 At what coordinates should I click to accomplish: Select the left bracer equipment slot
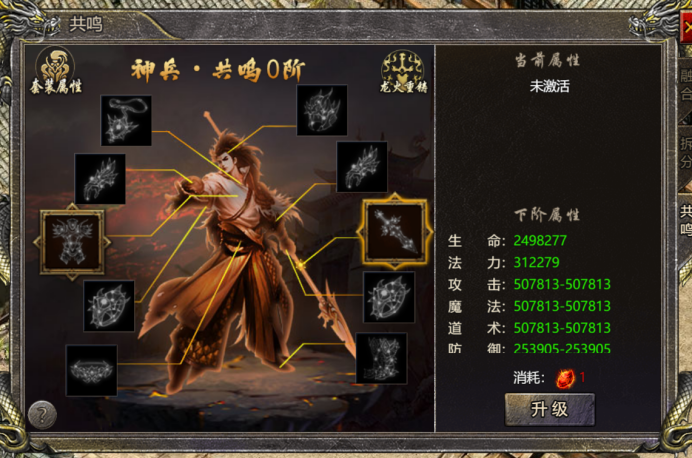point(100,179)
